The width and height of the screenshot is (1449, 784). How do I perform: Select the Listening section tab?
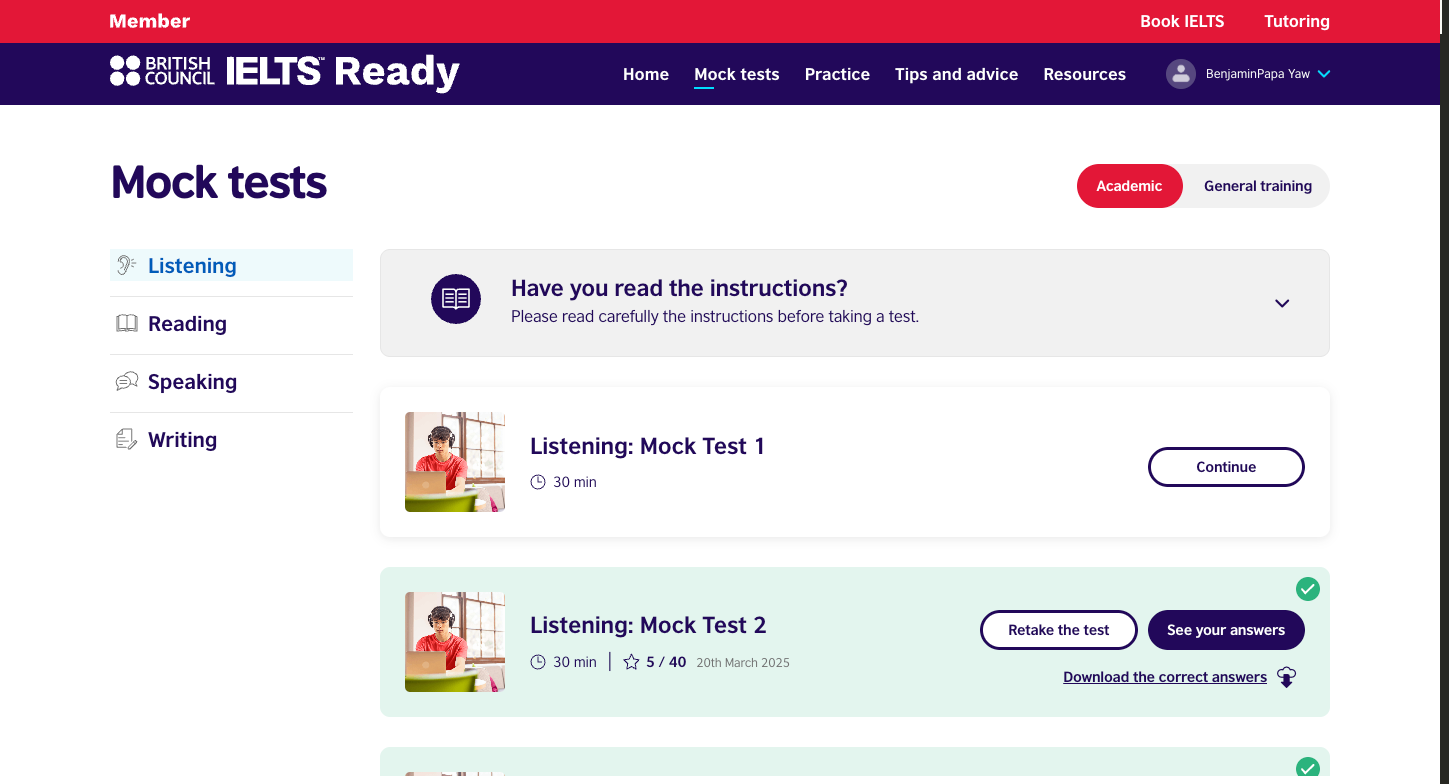tap(231, 265)
